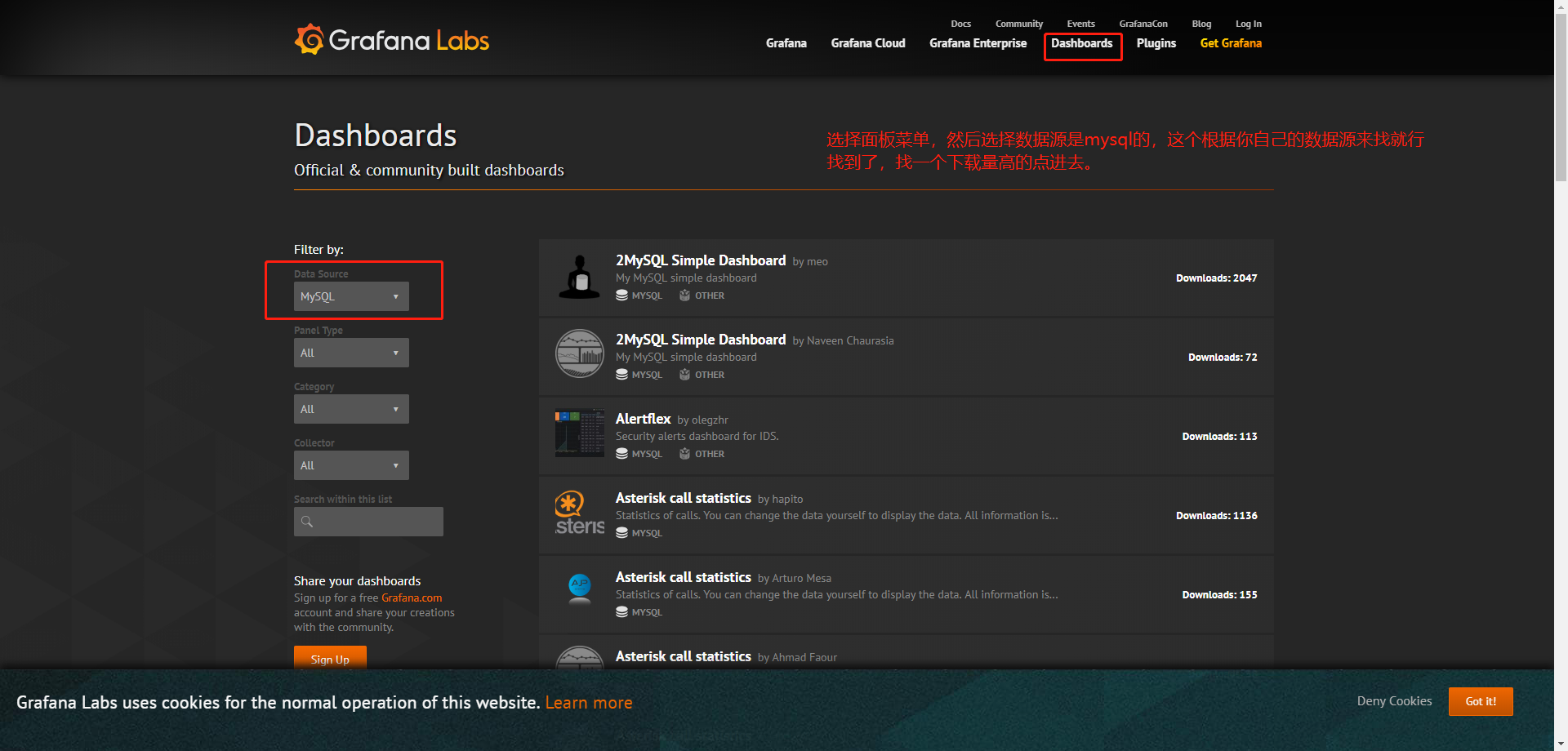Open the Grafana Cloud menu item
Viewport: 1568px width, 751px height.
pos(868,43)
